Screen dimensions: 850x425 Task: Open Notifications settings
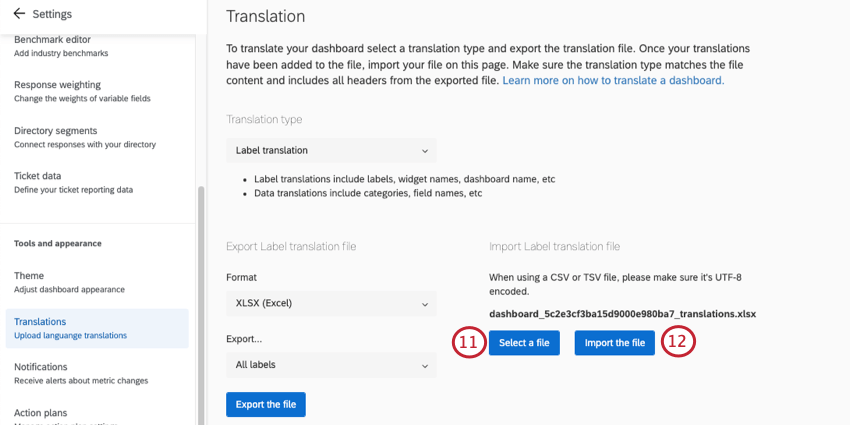(80, 373)
